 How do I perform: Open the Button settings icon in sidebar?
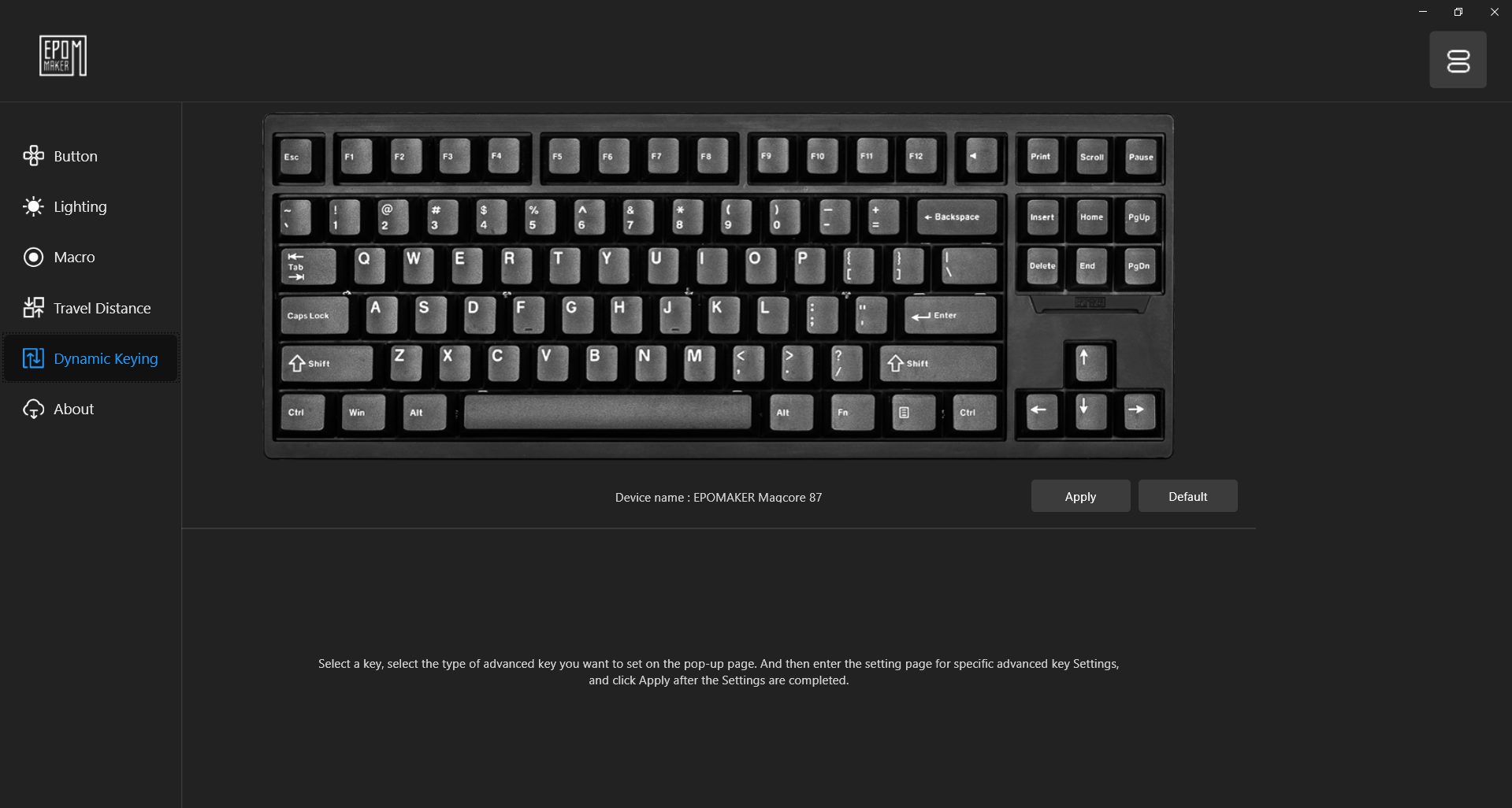(33, 156)
